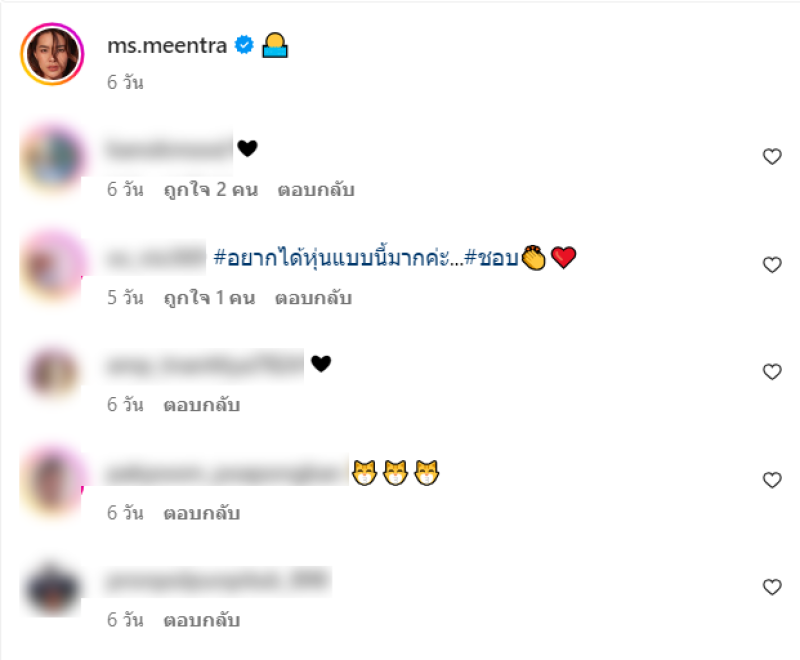The image size is (800, 660).
Task: Open the #อยากได้หุ่นแบบนี้มากค่ะ hashtag
Action: 338,258
